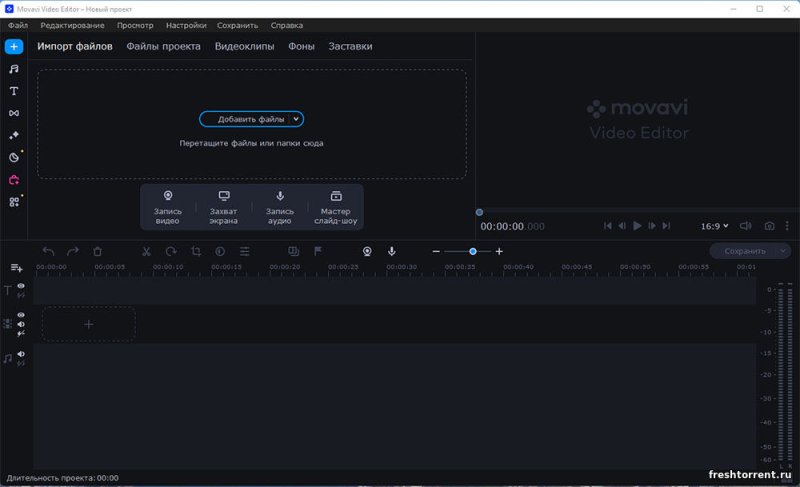Screen dimensions: 800x487
Task: Click the Мастер слайд-шоу button
Action: point(336,206)
